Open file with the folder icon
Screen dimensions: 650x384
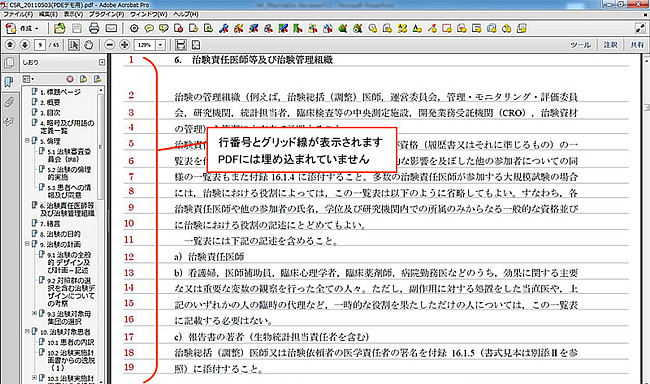60,28
